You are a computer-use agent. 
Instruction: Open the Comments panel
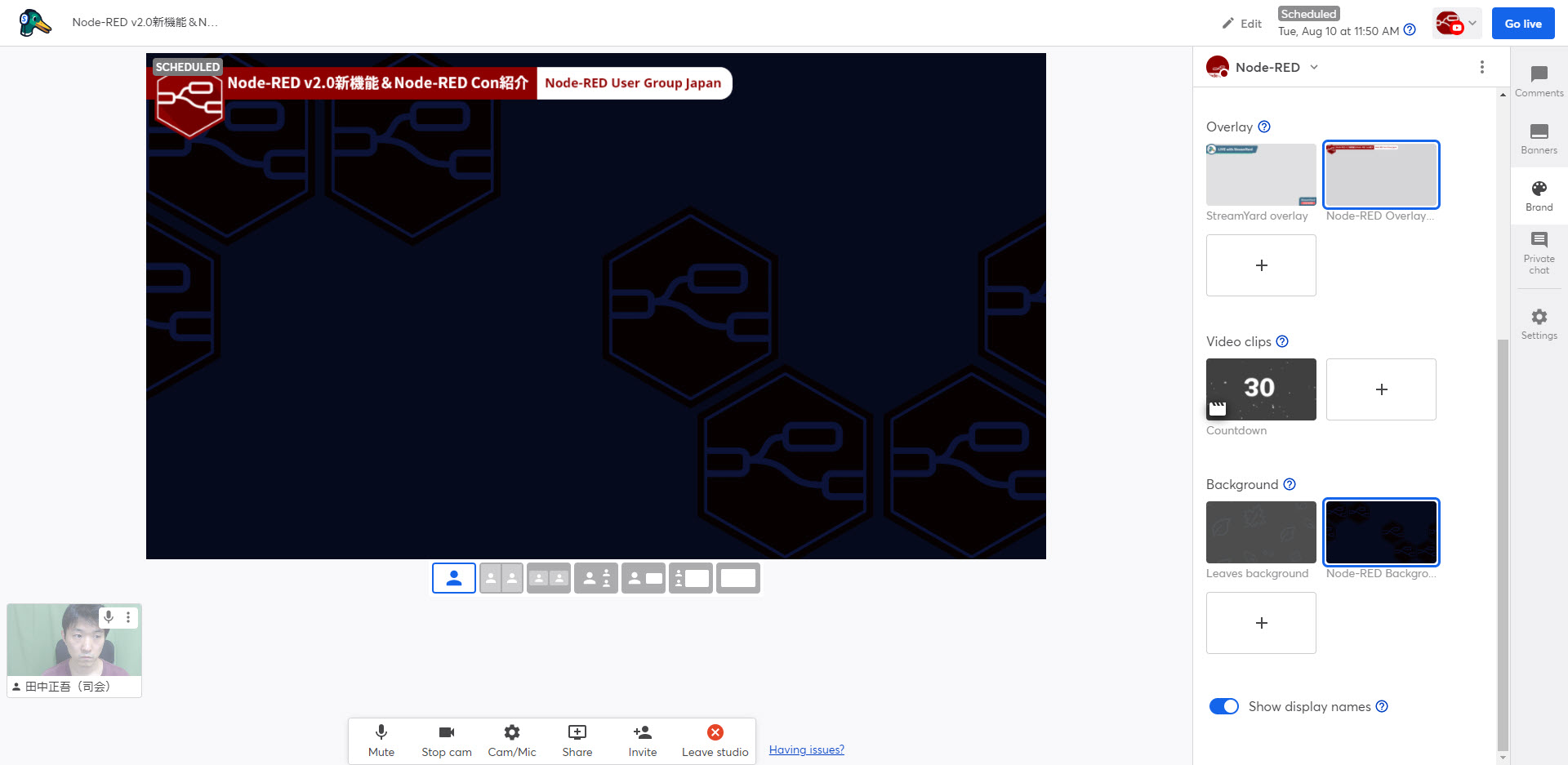(1539, 82)
